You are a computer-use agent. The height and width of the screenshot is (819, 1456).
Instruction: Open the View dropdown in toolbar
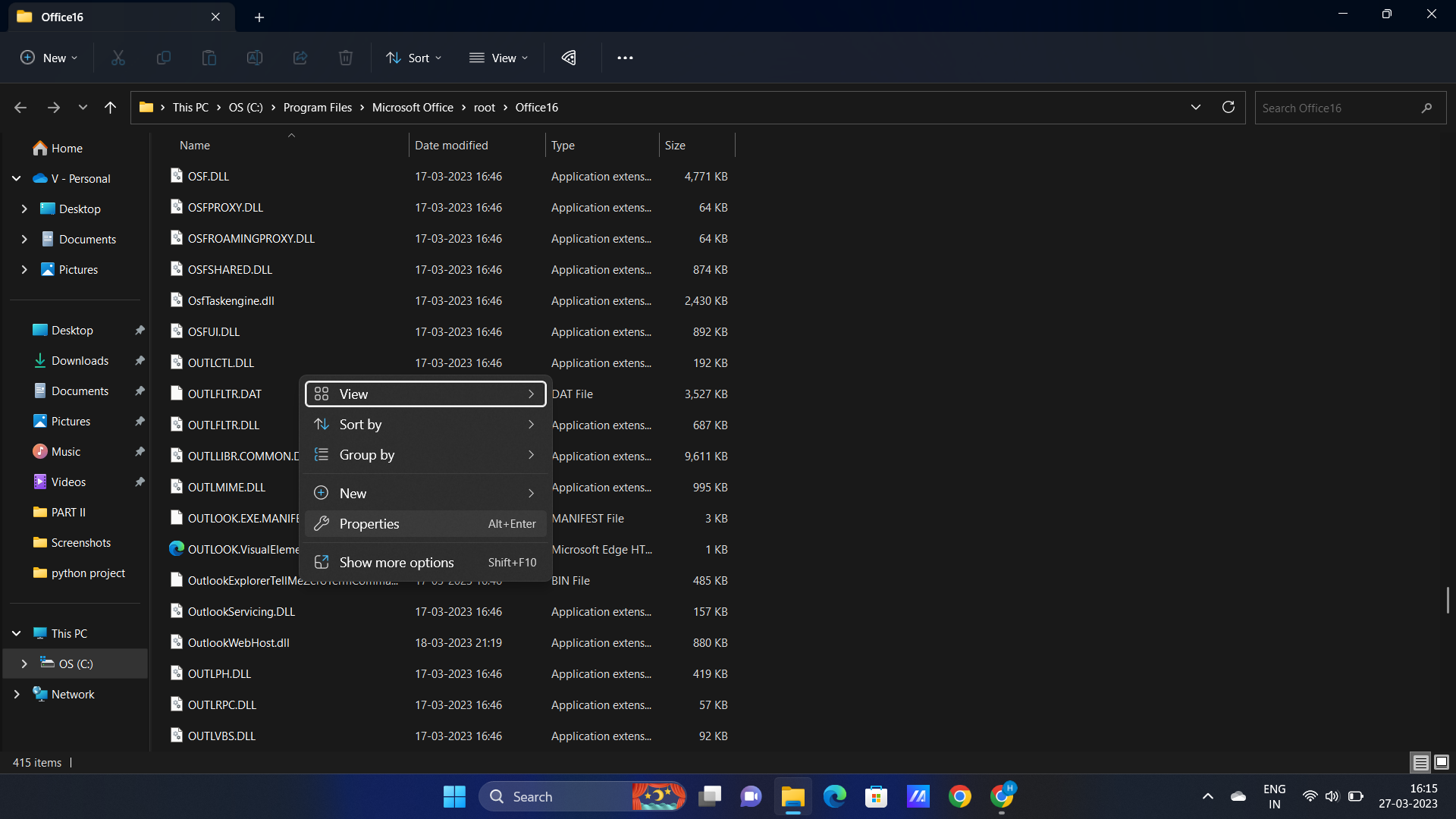pyautogui.click(x=498, y=58)
